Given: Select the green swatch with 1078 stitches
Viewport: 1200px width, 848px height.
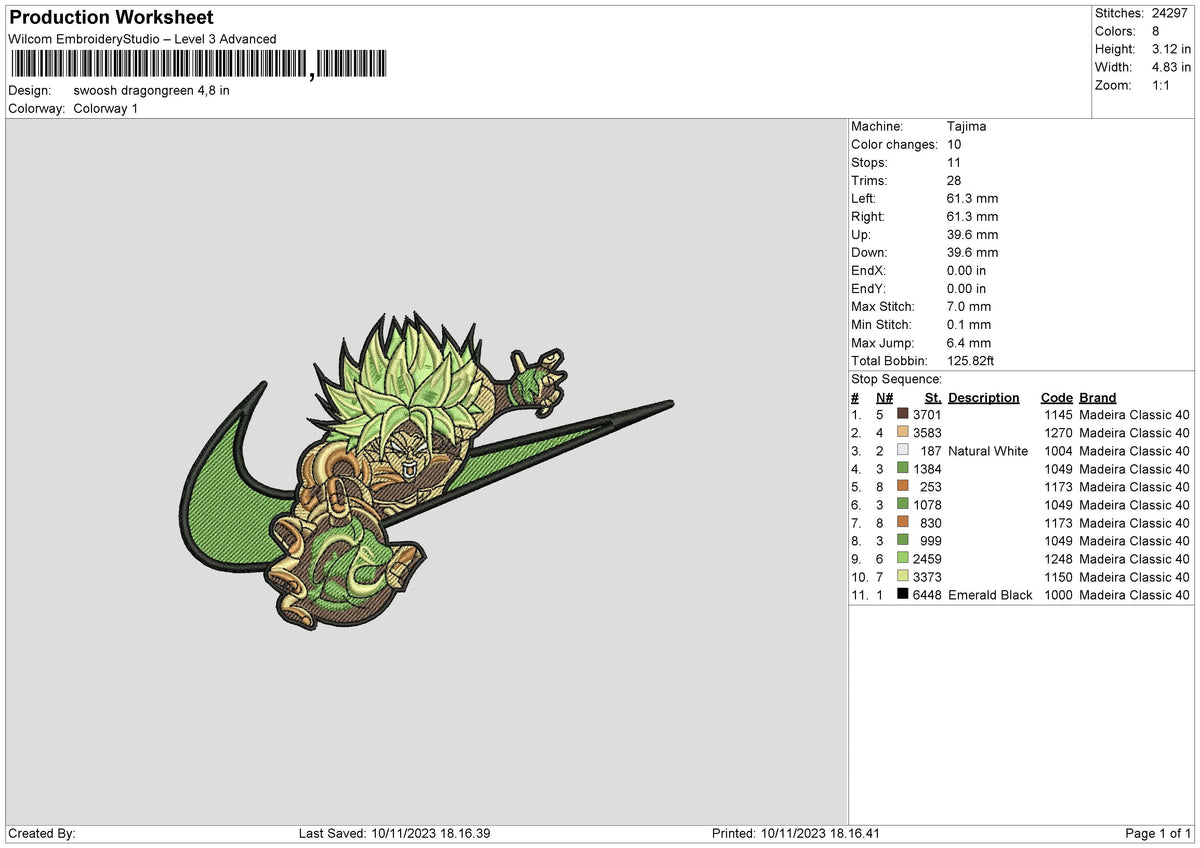Looking at the screenshot, I should click(903, 504).
